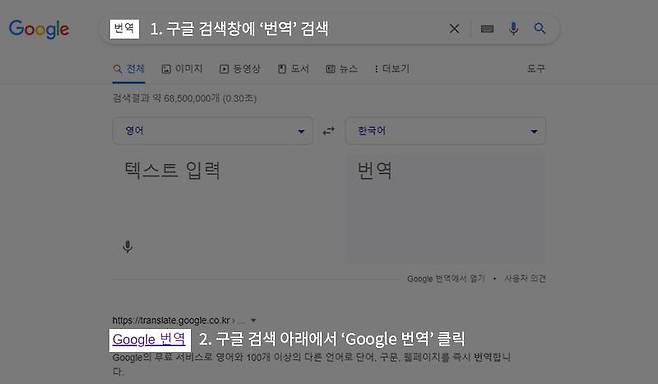
Task: Switch to the 동영상 tab
Action: coord(240,69)
